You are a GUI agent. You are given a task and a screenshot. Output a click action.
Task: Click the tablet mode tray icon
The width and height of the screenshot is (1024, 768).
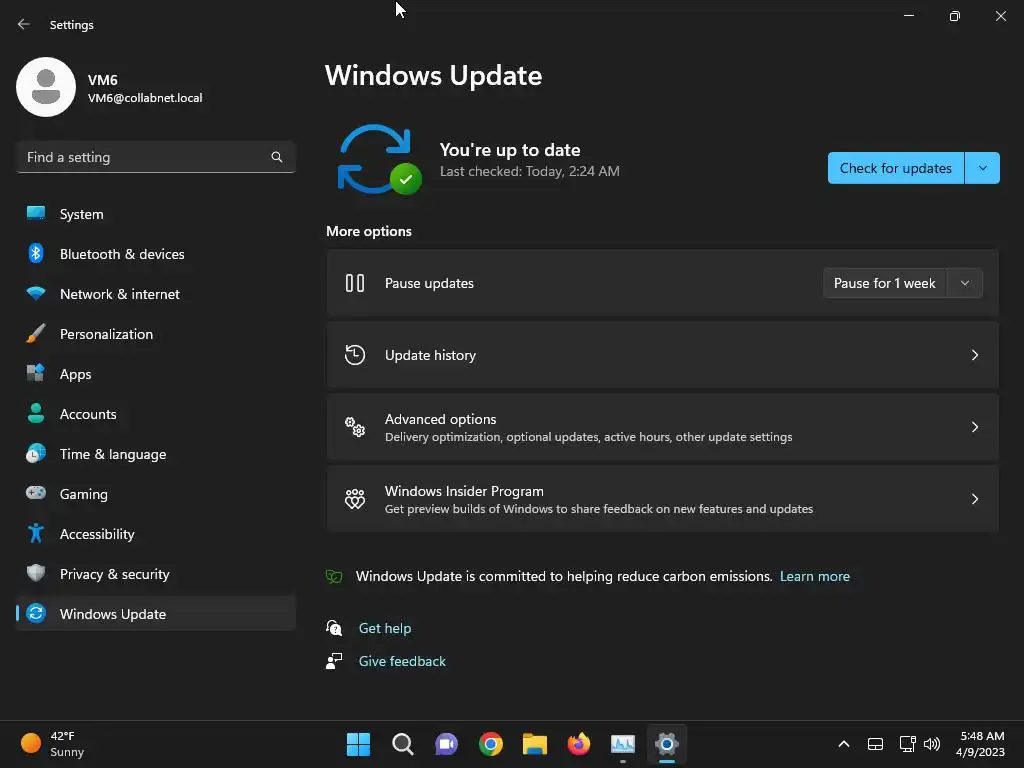point(875,744)
